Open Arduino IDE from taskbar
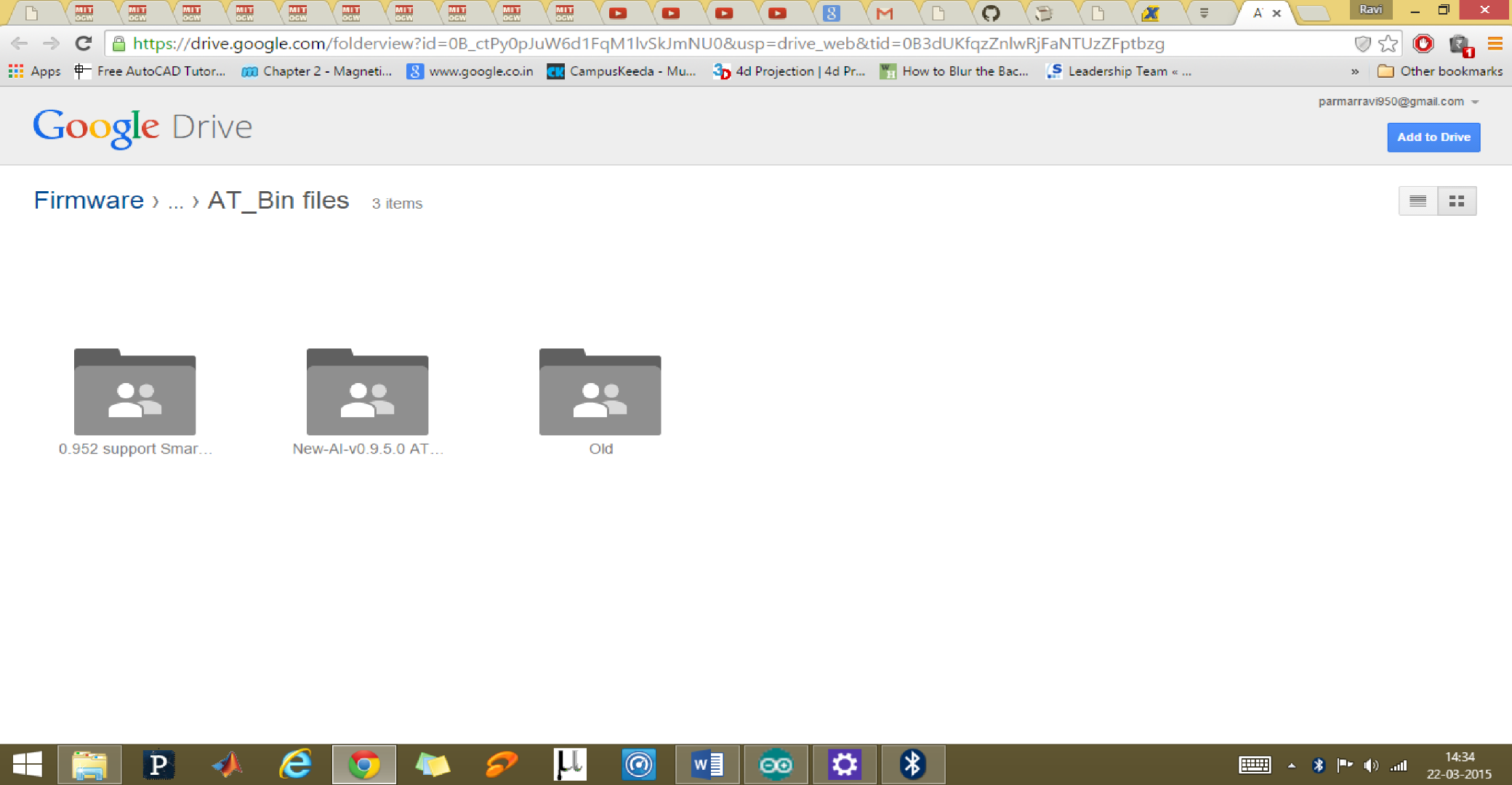Image resolution: width=1512 pixels, height=785 pixels. [x=776, y=765]
